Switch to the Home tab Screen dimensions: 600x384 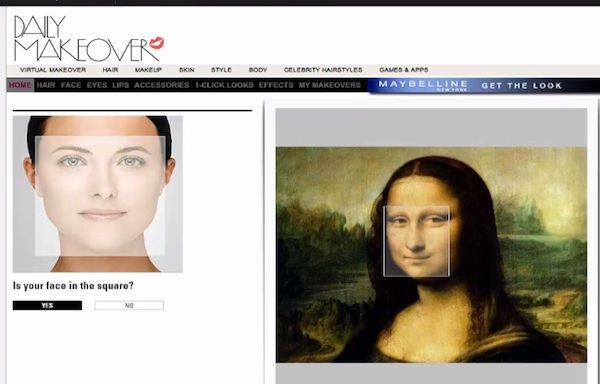click(20, 85)
